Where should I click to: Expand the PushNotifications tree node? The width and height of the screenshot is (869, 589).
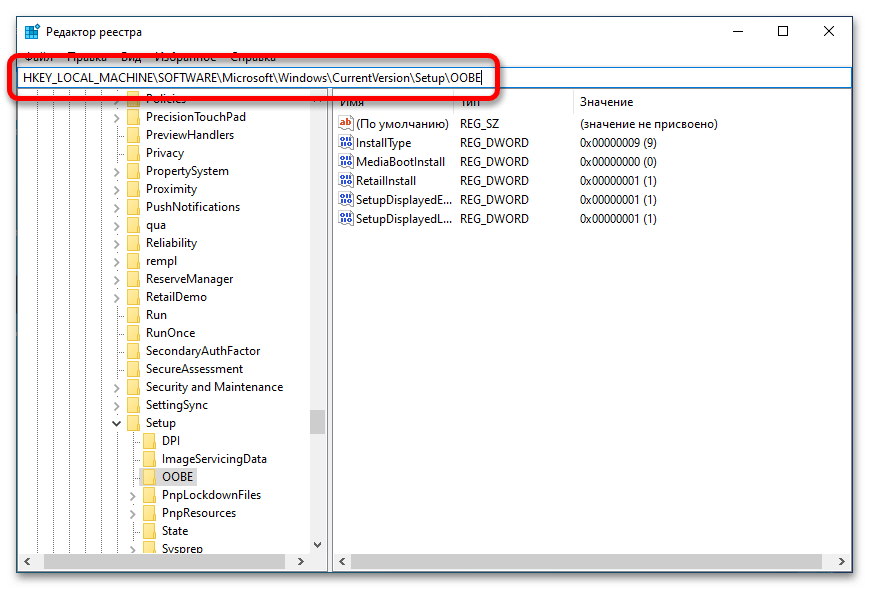116,208
